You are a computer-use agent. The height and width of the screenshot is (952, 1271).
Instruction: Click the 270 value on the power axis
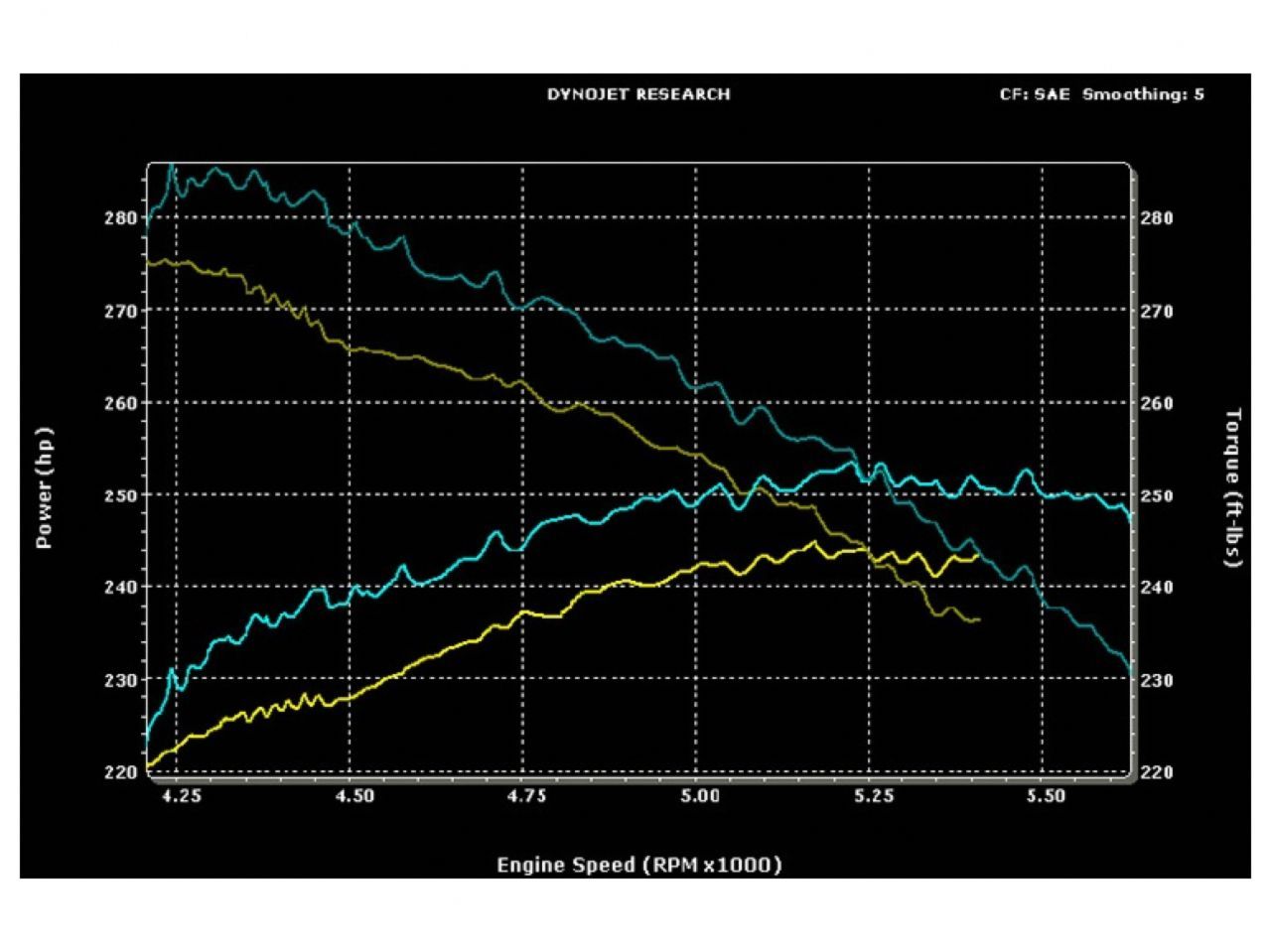[x=119, y=311]
